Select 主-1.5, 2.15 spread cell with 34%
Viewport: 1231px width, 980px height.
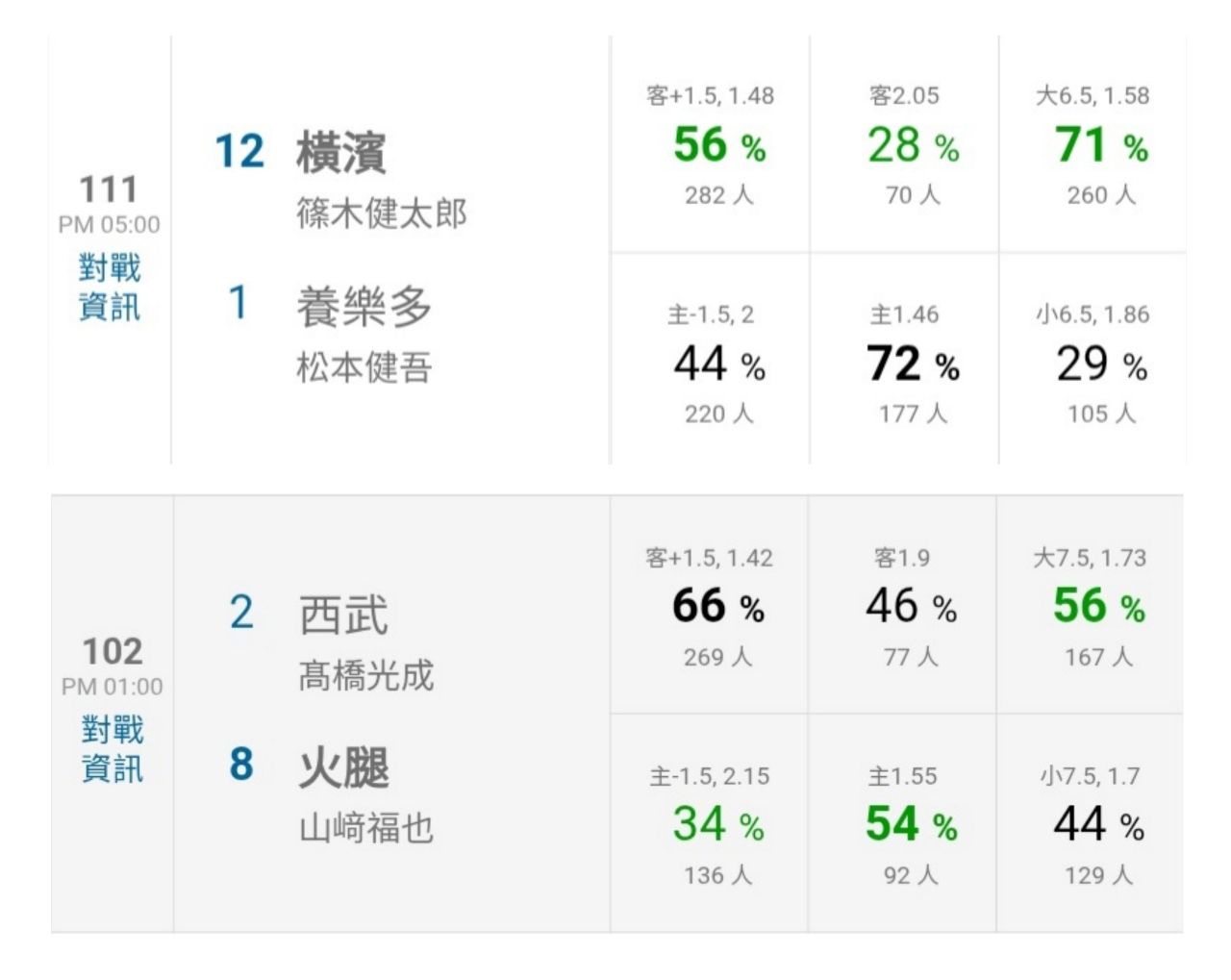pyautogui.click(x=709, y=823)
